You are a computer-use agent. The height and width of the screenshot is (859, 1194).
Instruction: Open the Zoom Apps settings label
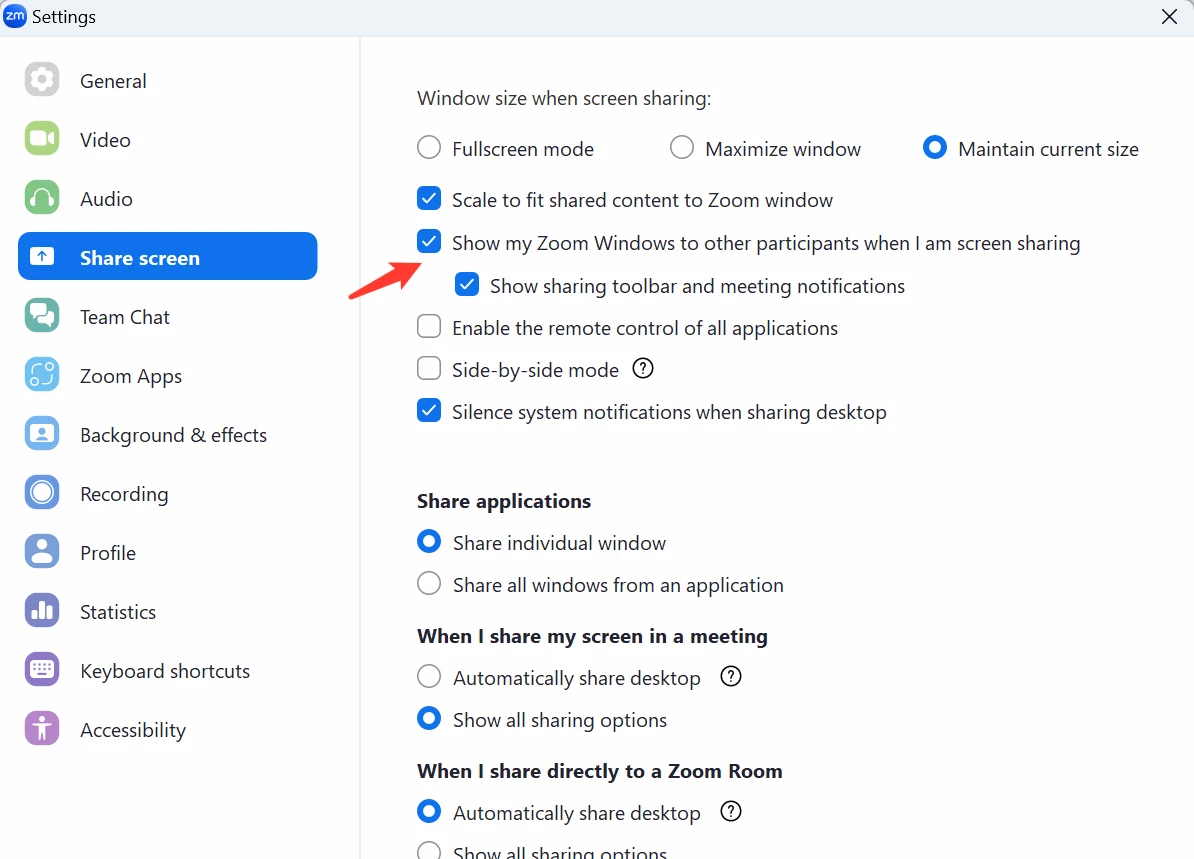[x=131, y=376]
